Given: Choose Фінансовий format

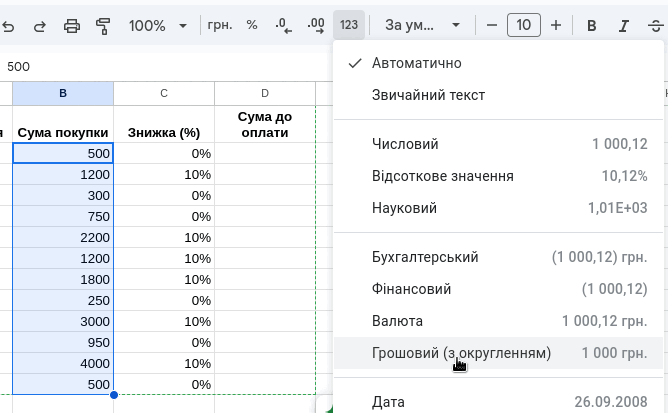Looking at the screenshot, I should tap(498, 289).
